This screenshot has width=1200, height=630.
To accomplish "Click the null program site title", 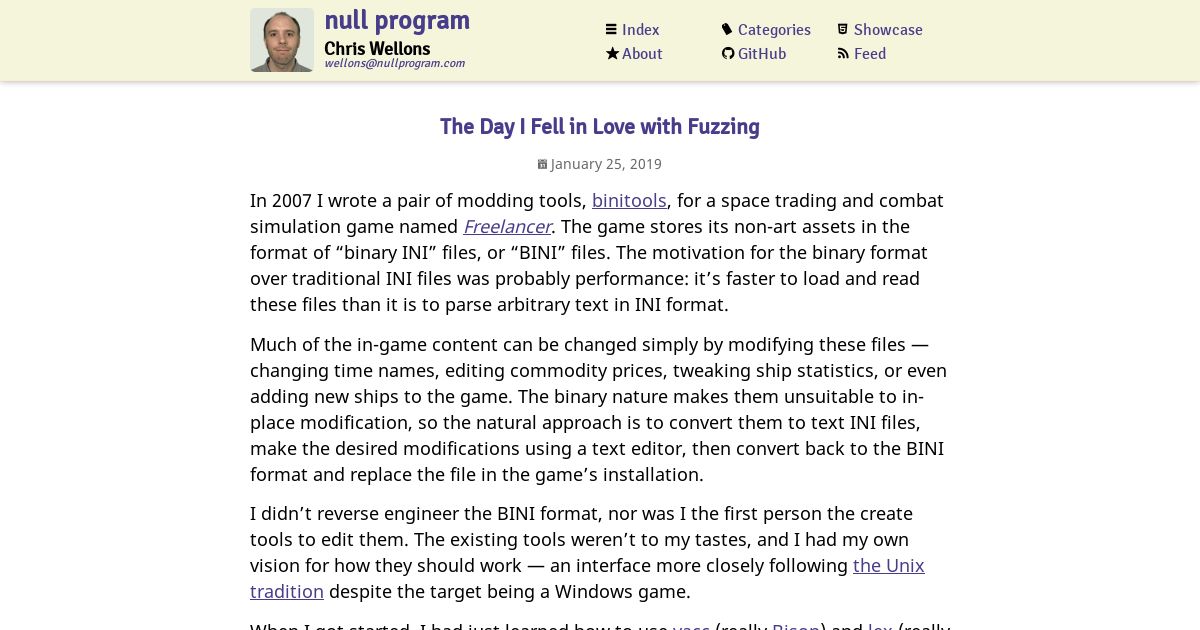I will (397, 20).
